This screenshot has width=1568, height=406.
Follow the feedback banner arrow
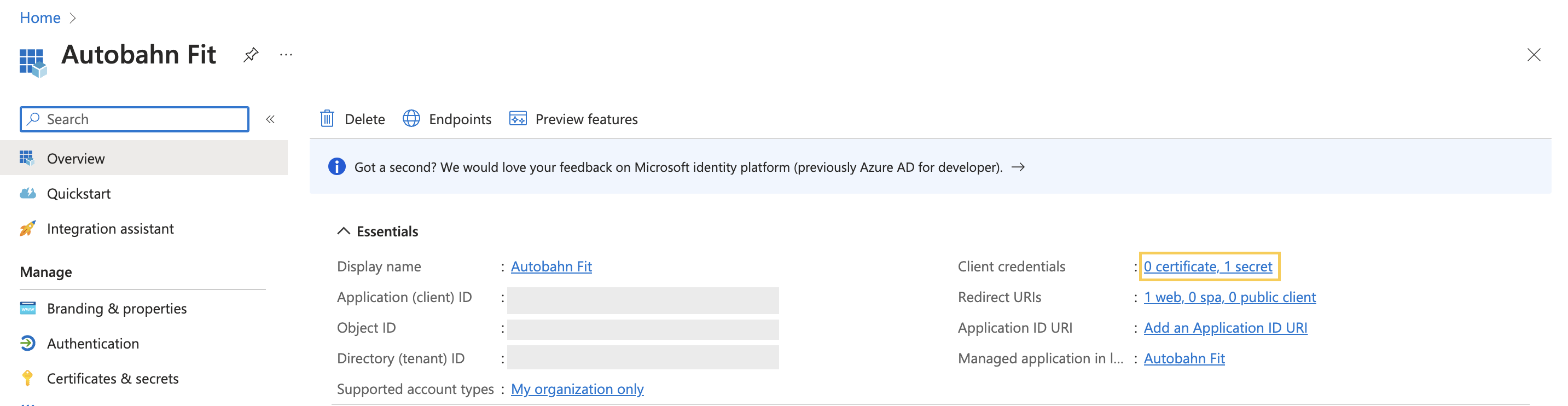click(1018, 167)
